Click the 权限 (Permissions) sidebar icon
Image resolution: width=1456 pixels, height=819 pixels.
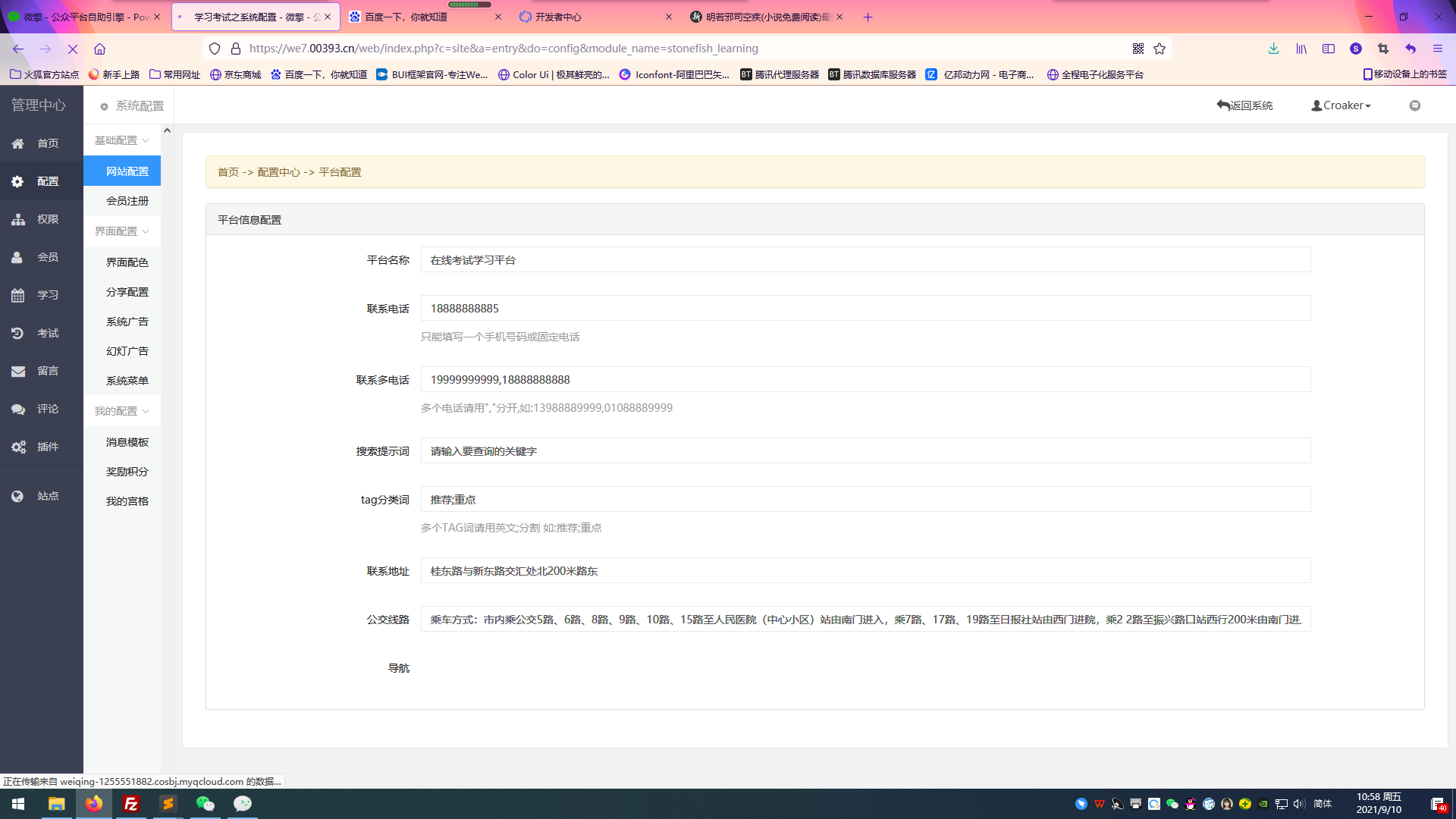click(x=41, y=219)
